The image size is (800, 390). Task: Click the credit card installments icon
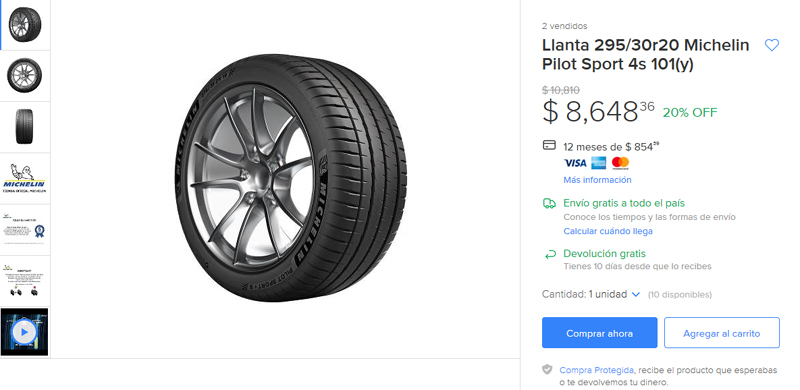pos(549,145)
